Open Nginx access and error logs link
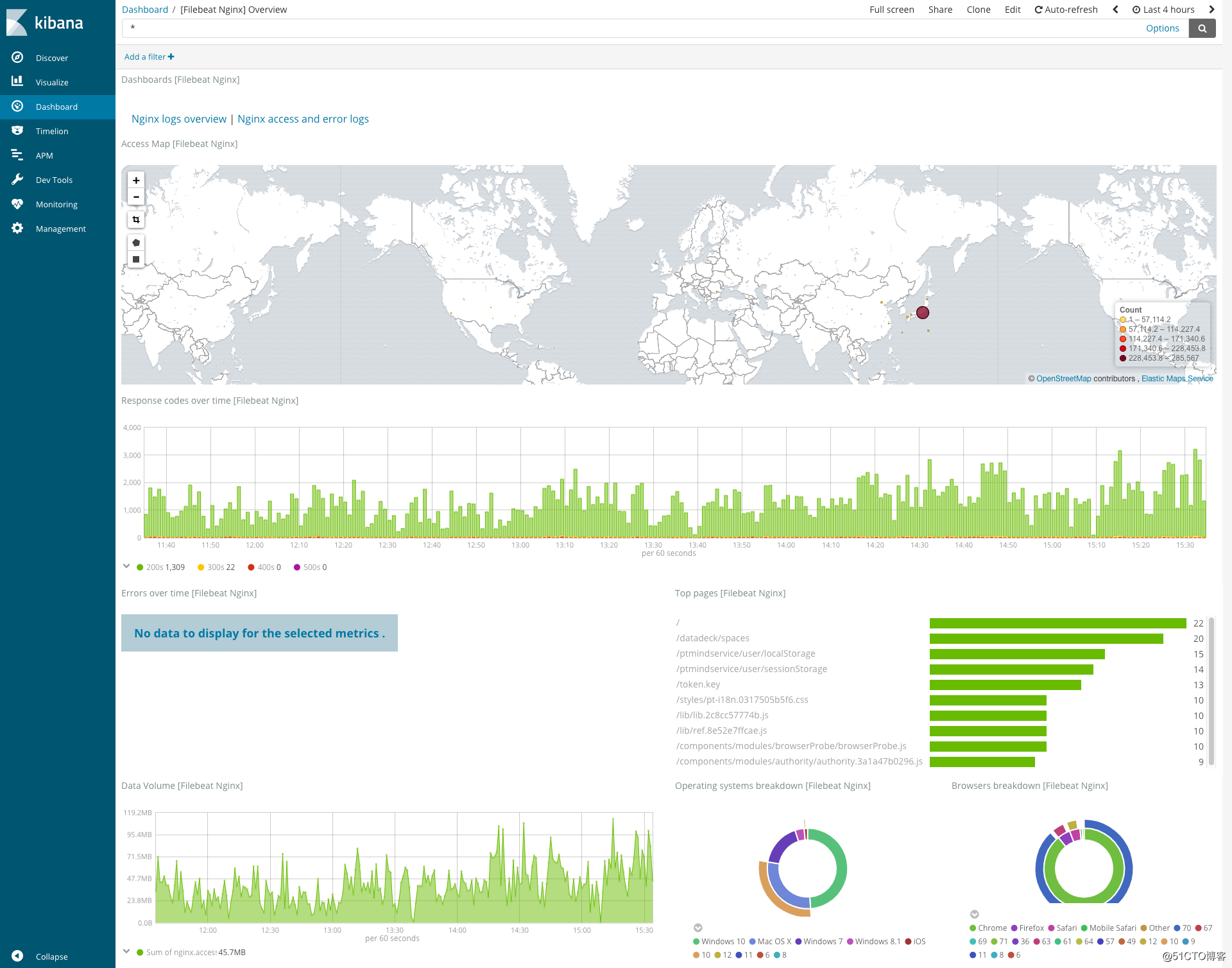The height and width of the screenshot is (968, 1232). pyautogui.click(x=303, y=119)
